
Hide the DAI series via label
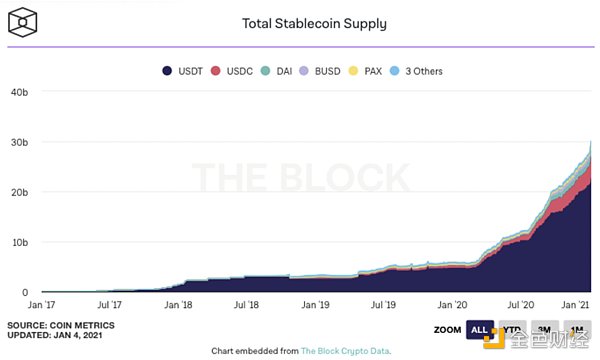[x=284, y=71]
